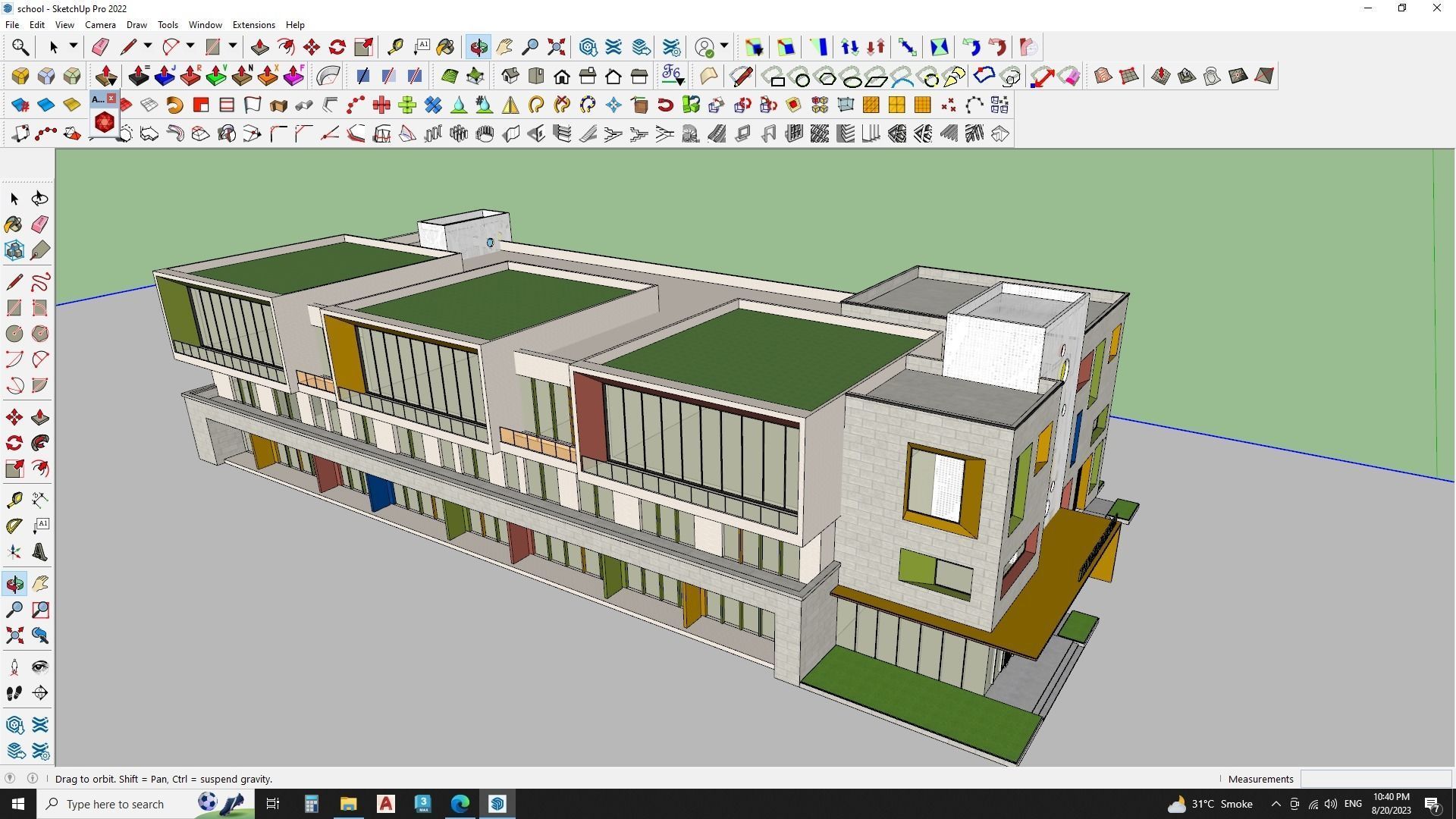Open Microsoft Edge from the taskbar
Image resolution: width=1456 pixels, height=819 pixels.
pyautogui.click(x=460, y=804)
